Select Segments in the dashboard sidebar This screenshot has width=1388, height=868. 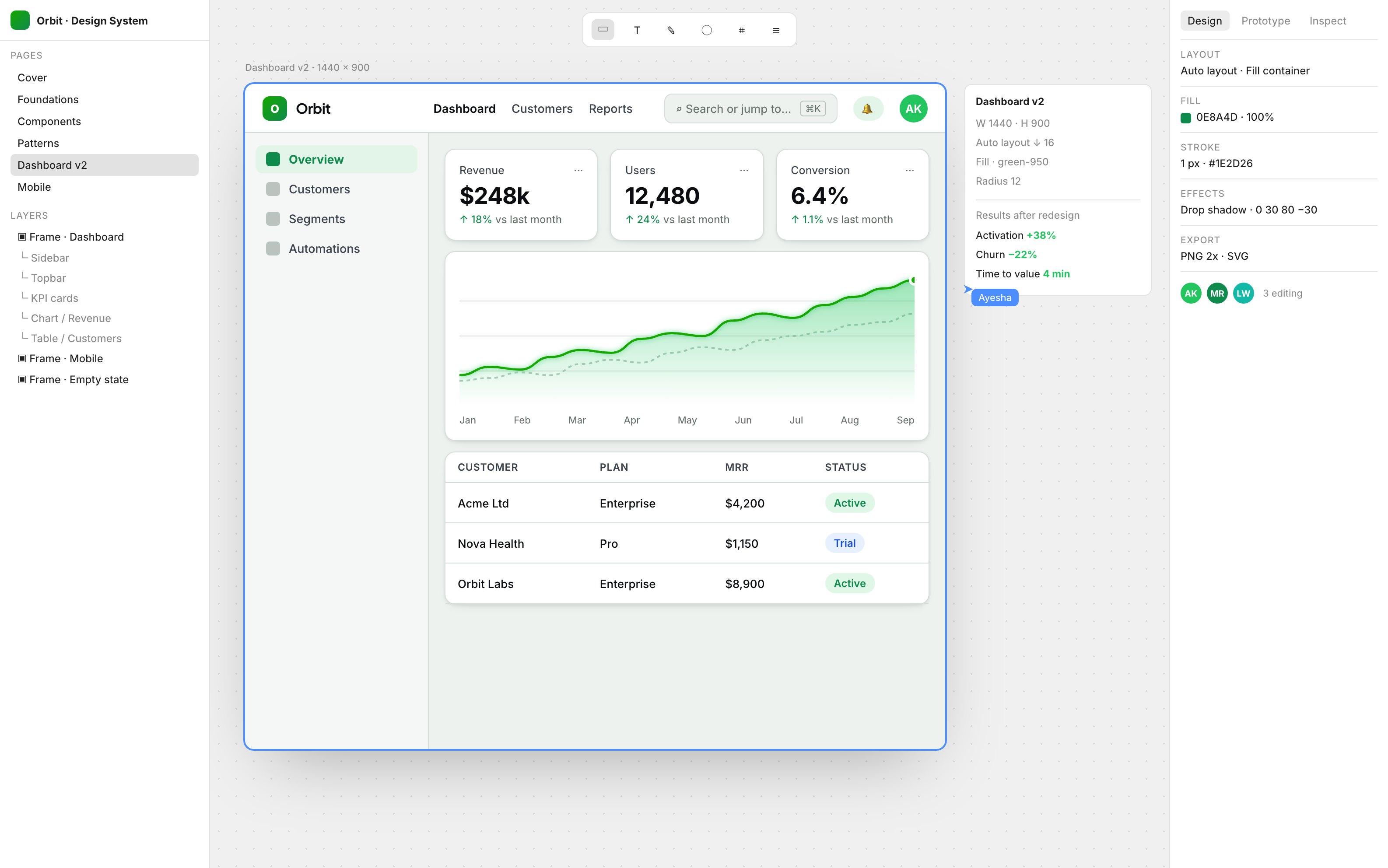[x=336, y=219]
